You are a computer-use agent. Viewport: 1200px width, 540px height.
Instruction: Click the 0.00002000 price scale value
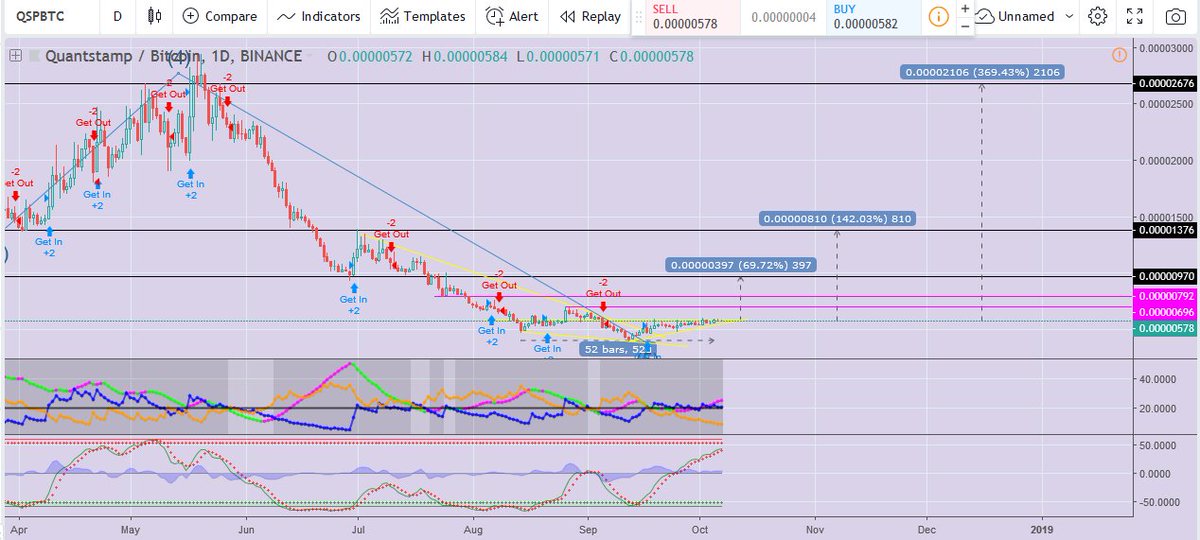tap(1166, 160)
